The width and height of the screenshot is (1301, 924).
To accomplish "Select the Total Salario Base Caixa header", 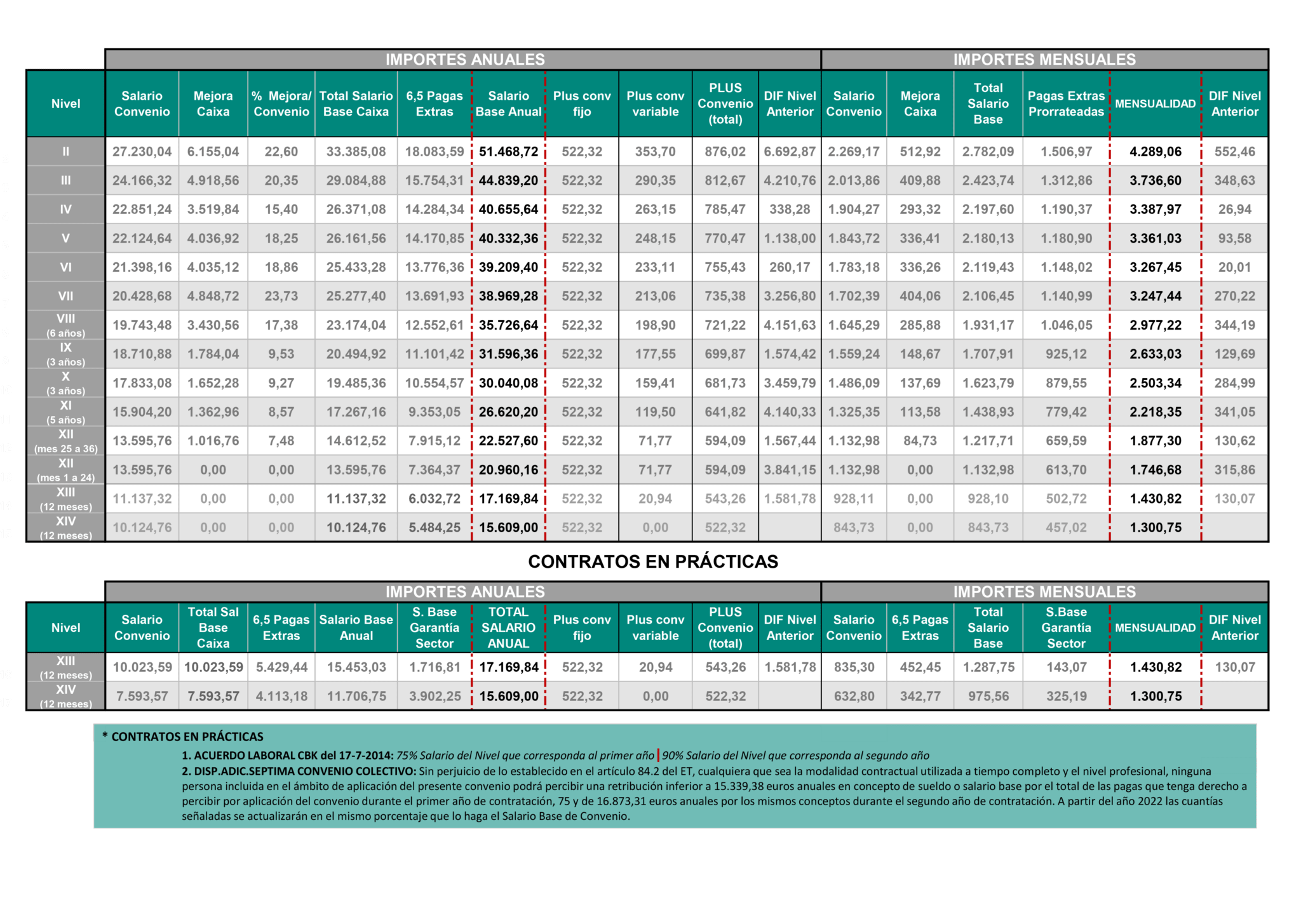I will click(x=356, y=104).
